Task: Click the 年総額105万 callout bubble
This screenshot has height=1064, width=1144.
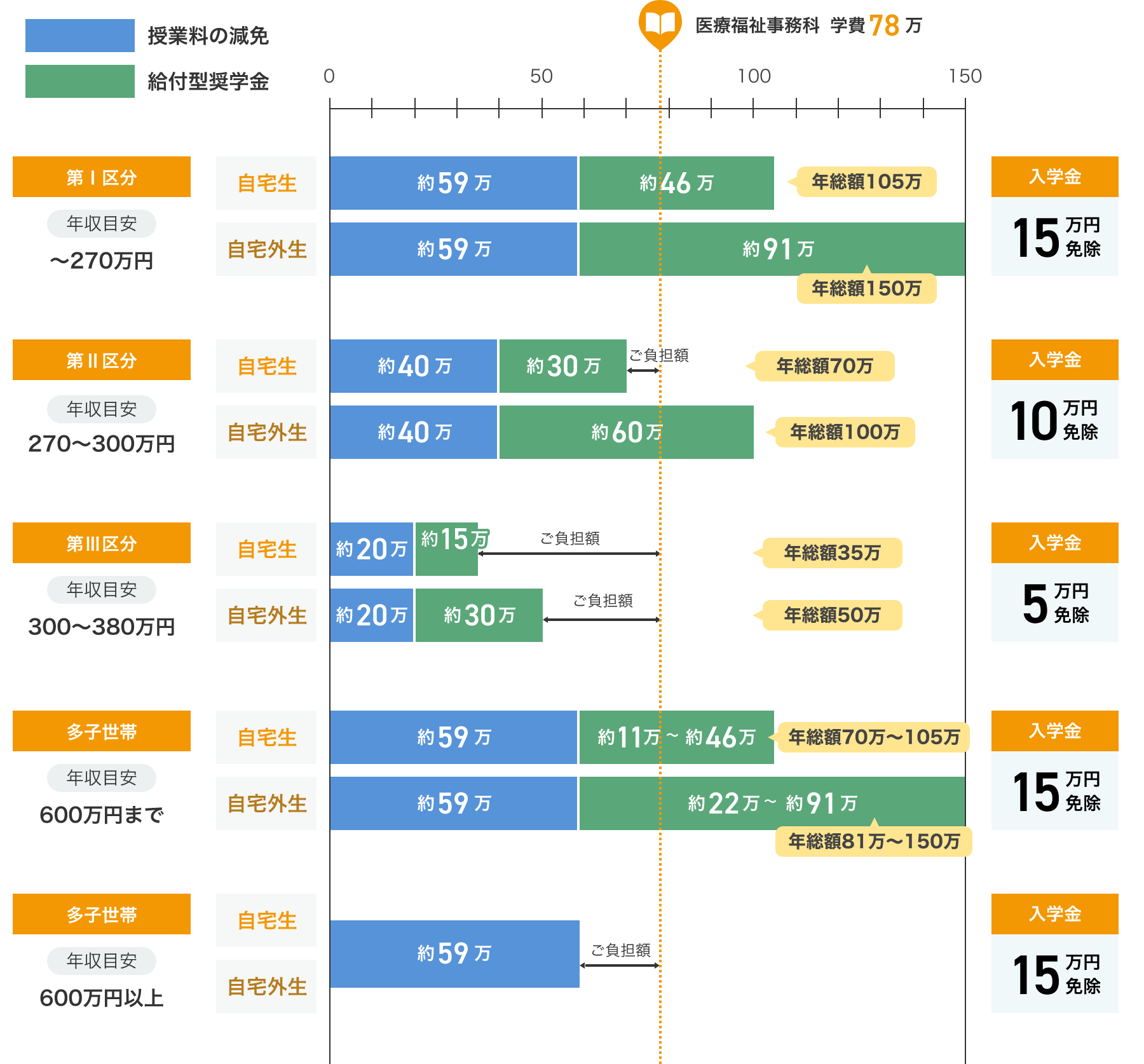Action: pos(866,182)
